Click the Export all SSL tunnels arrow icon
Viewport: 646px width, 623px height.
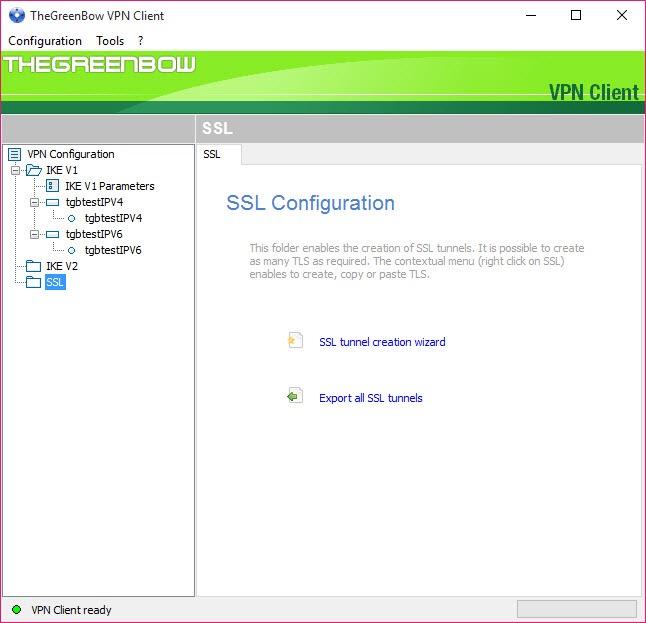[295, 396]
